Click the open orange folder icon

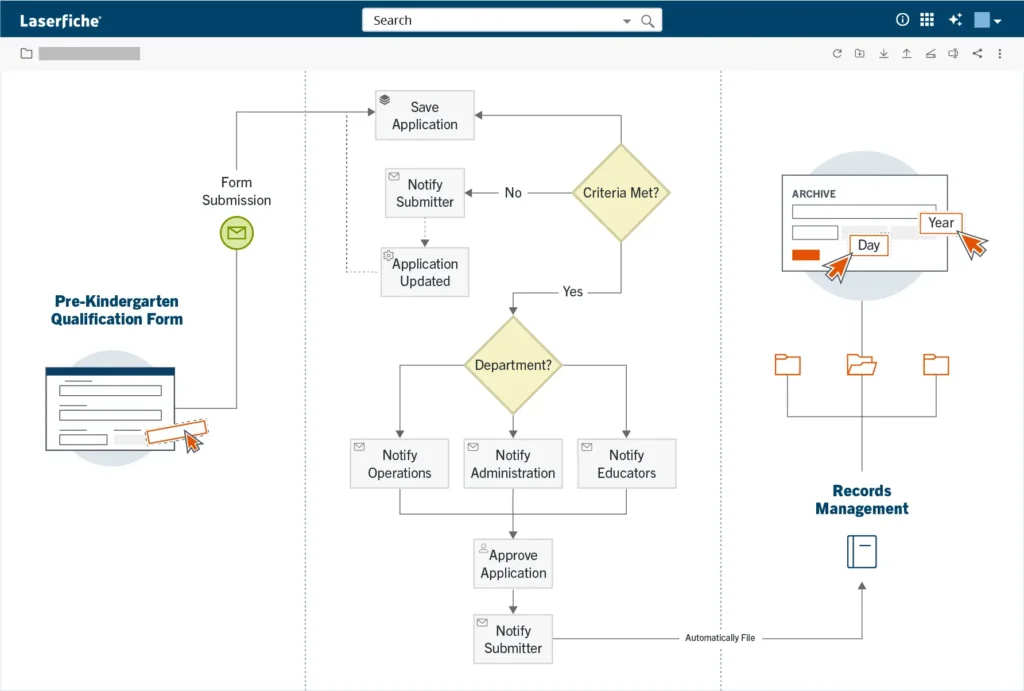tap(861, 364)
